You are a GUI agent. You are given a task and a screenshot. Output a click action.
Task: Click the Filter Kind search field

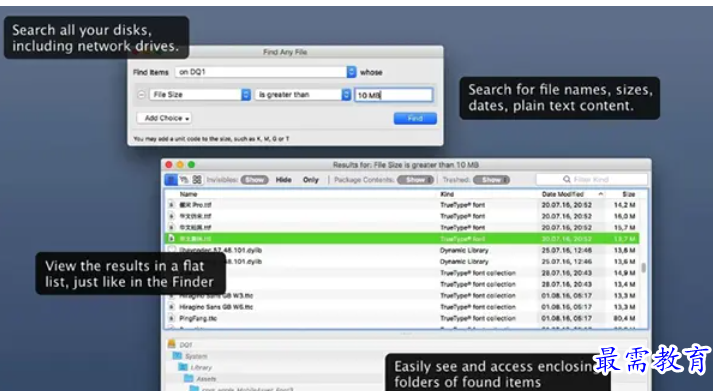pyautogui.click(x=592, y=179)
